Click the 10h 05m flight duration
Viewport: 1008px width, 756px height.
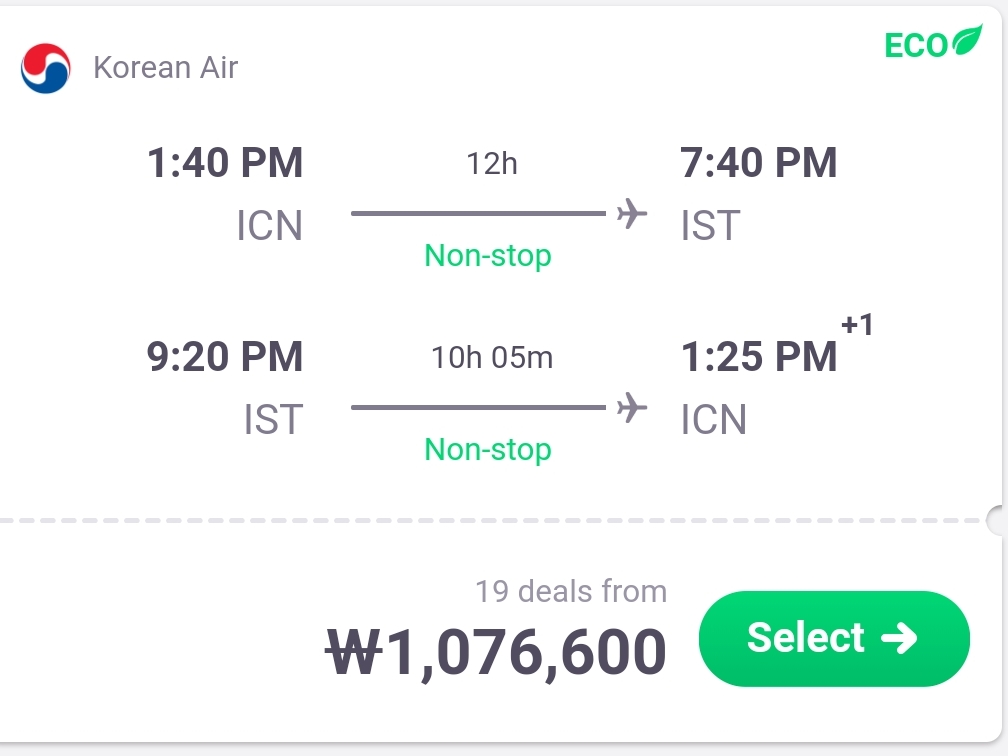point(492,357)
